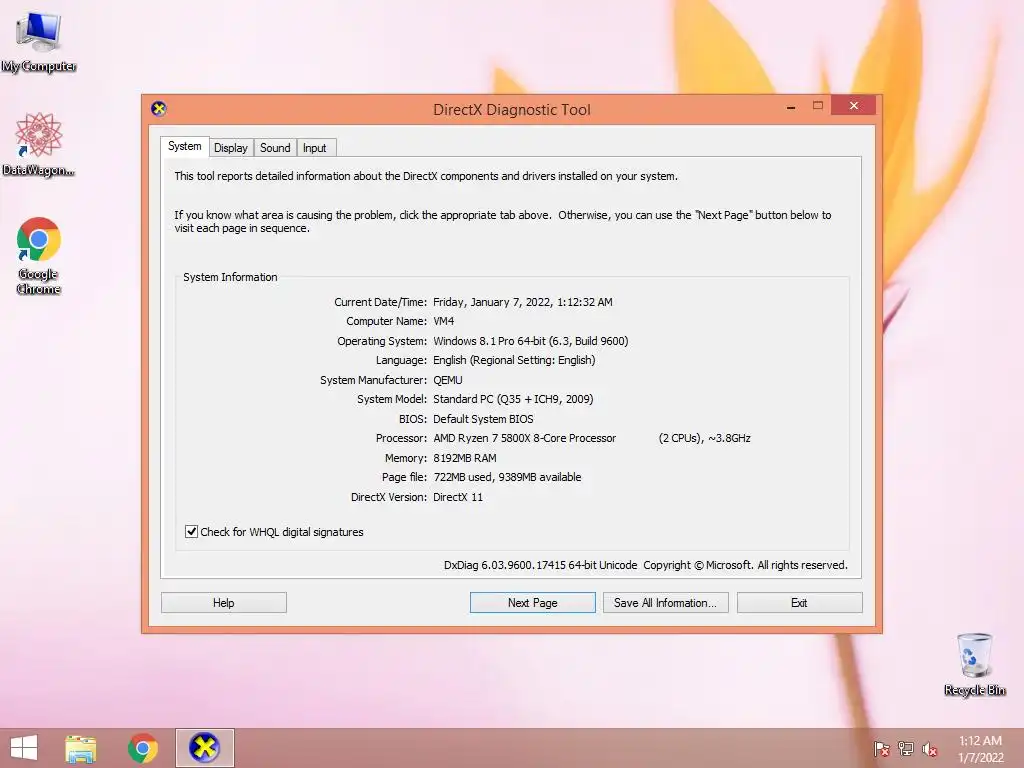
Task: Click the 'Computer Name:' field label
Action: (x=387, y=321)
